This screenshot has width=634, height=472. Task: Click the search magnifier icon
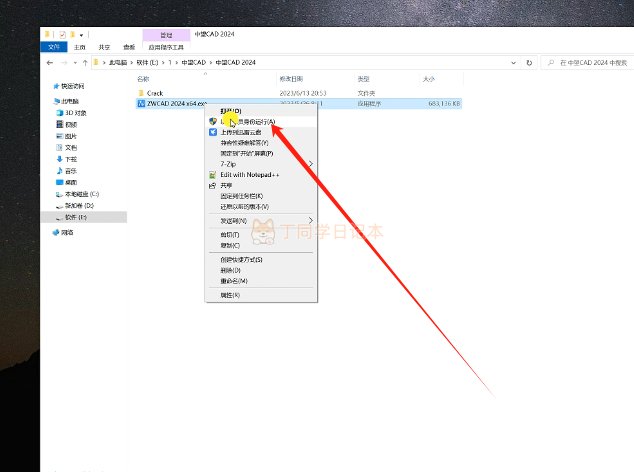pyautogui.click(x=550, y=63)
